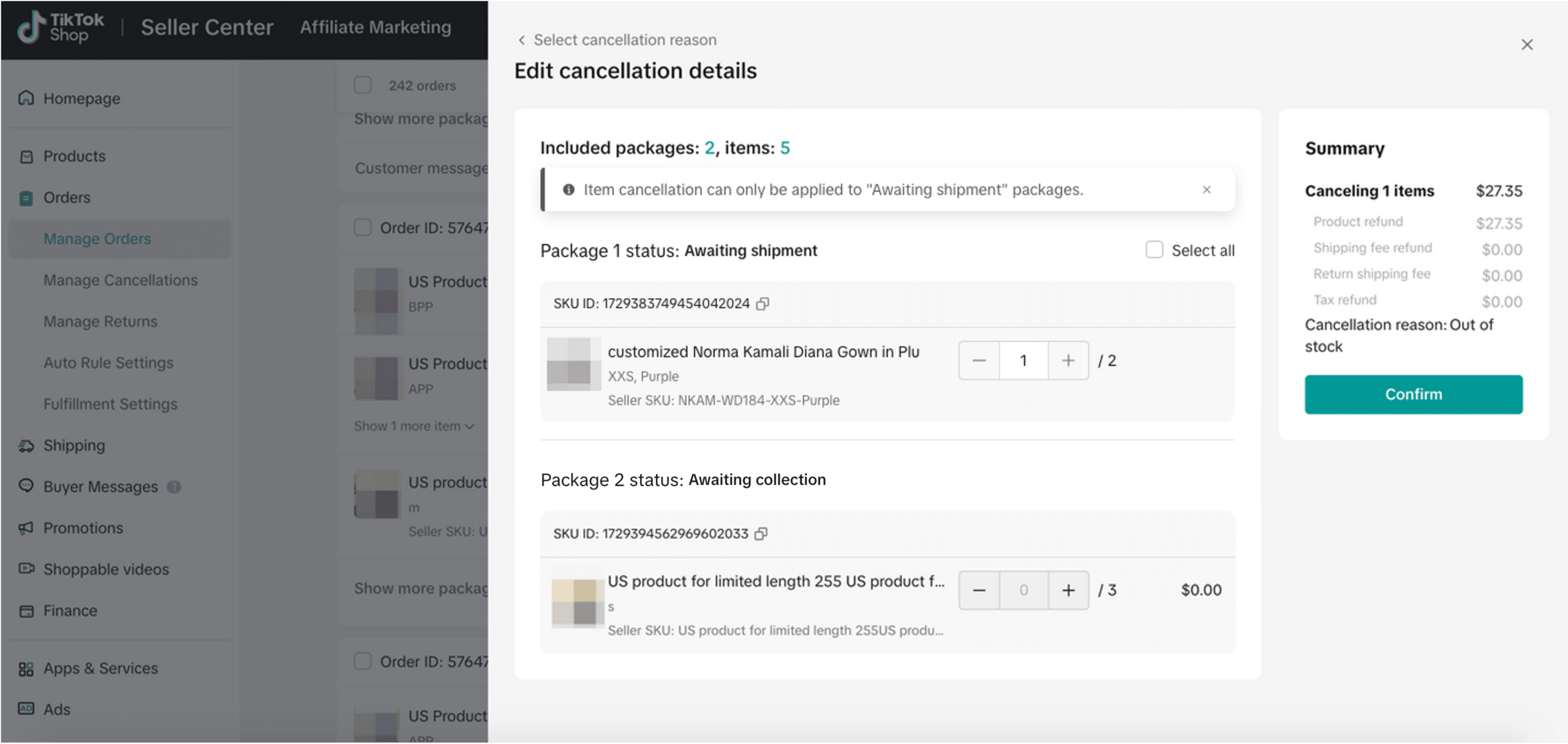Click the Norma Kamali quantity input field
The width and height of the screenshot is (1568, 744).
tap(1023, 361)
